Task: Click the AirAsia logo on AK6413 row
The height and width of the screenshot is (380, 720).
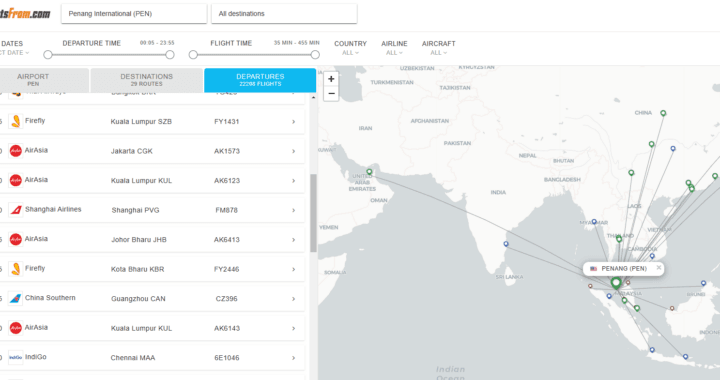Action: point(16,239)
